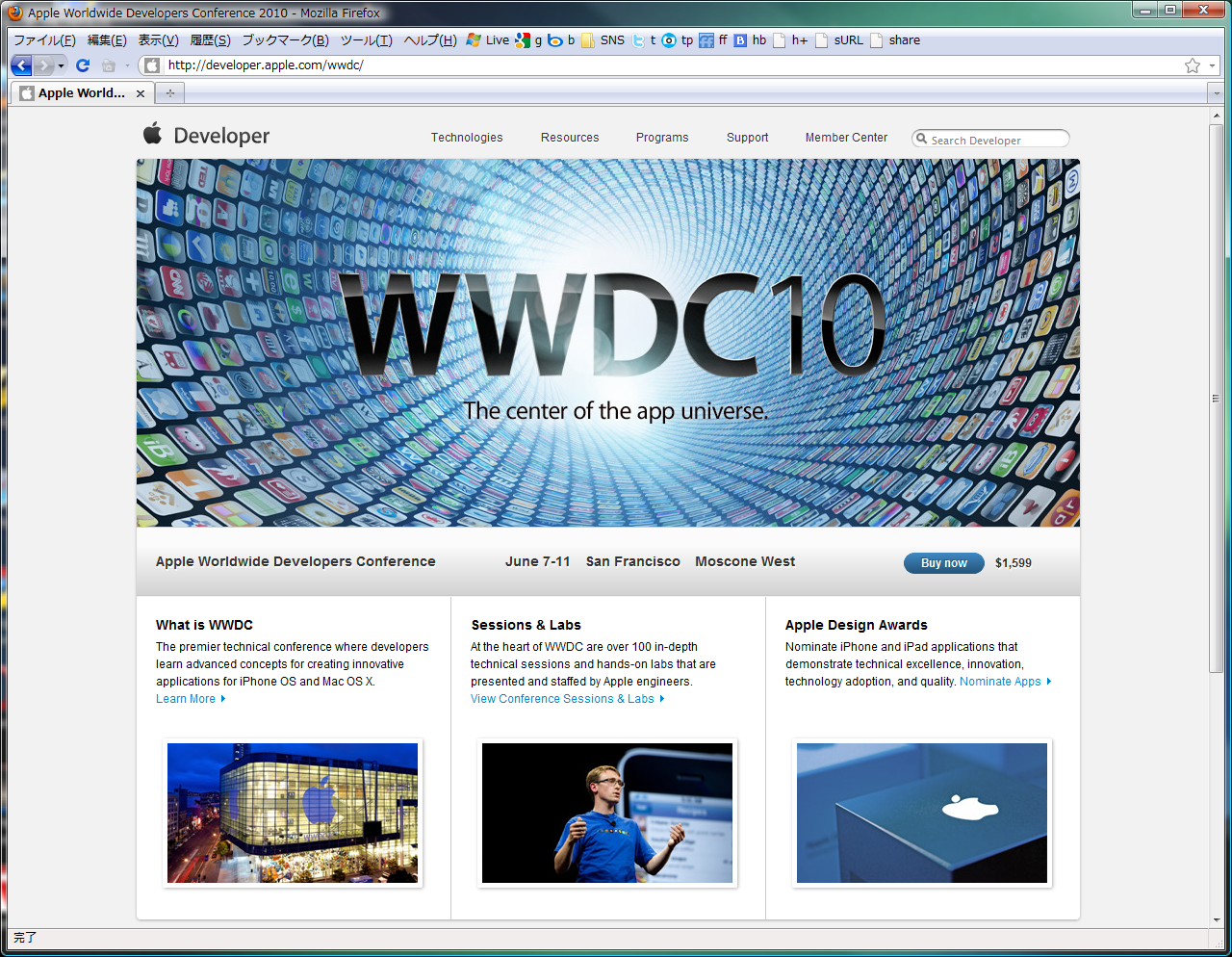The image size is (1232, 957).
Task: Click the '完了' status bar text
Action: coord(25,937)
